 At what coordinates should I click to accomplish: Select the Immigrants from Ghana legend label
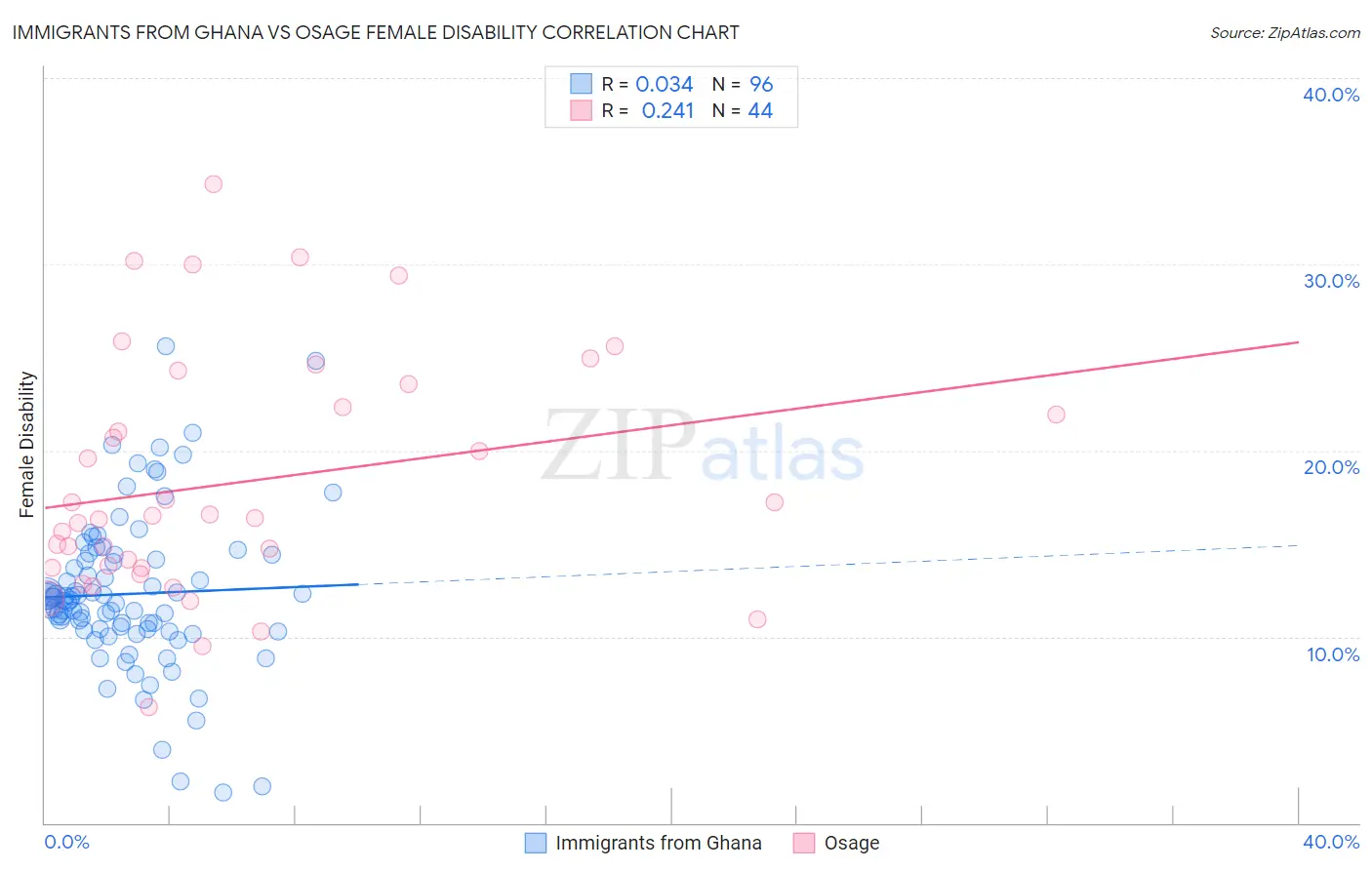pos(659,843)
